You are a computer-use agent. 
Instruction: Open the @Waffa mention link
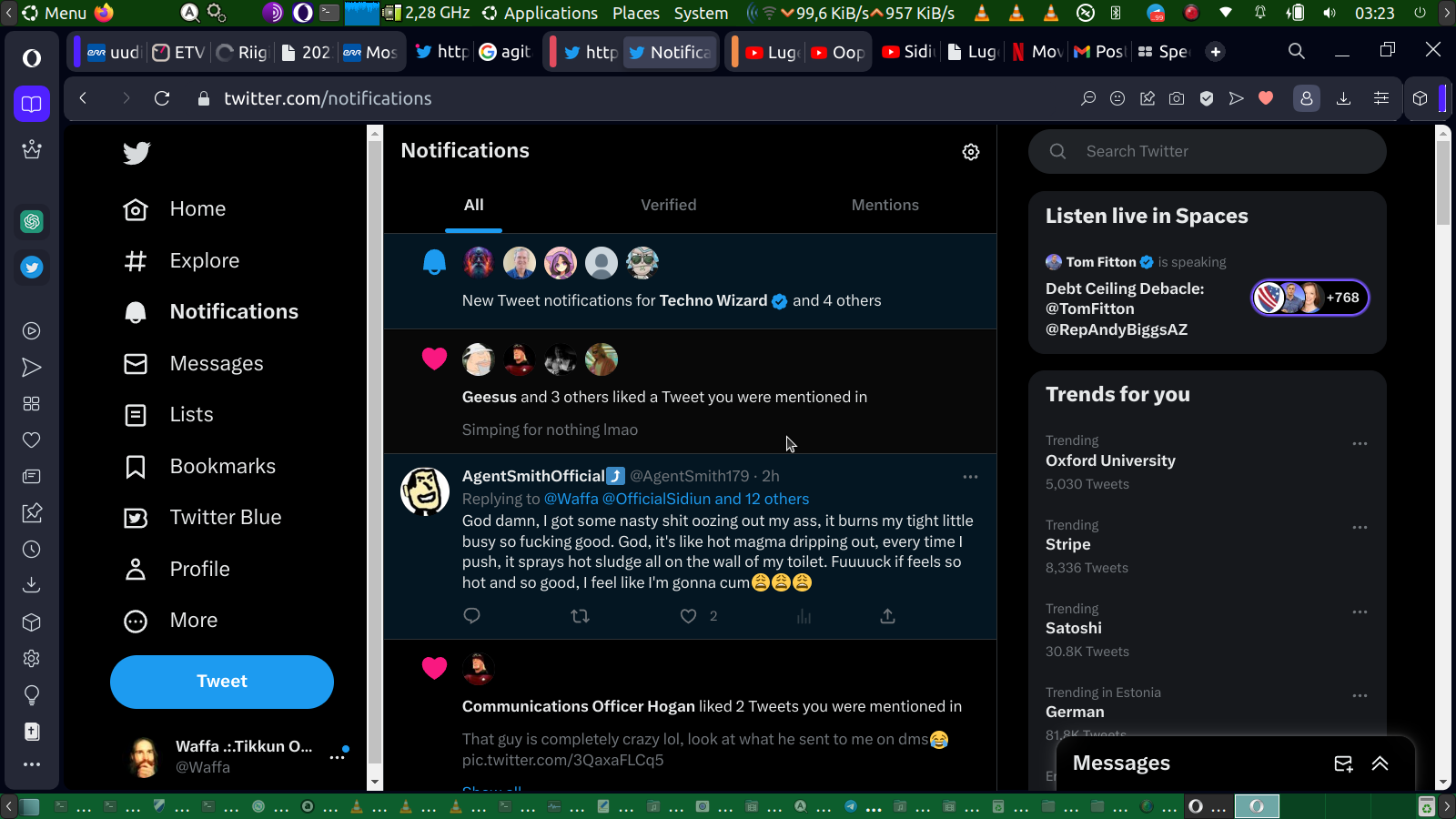click(x=571, y=499)
